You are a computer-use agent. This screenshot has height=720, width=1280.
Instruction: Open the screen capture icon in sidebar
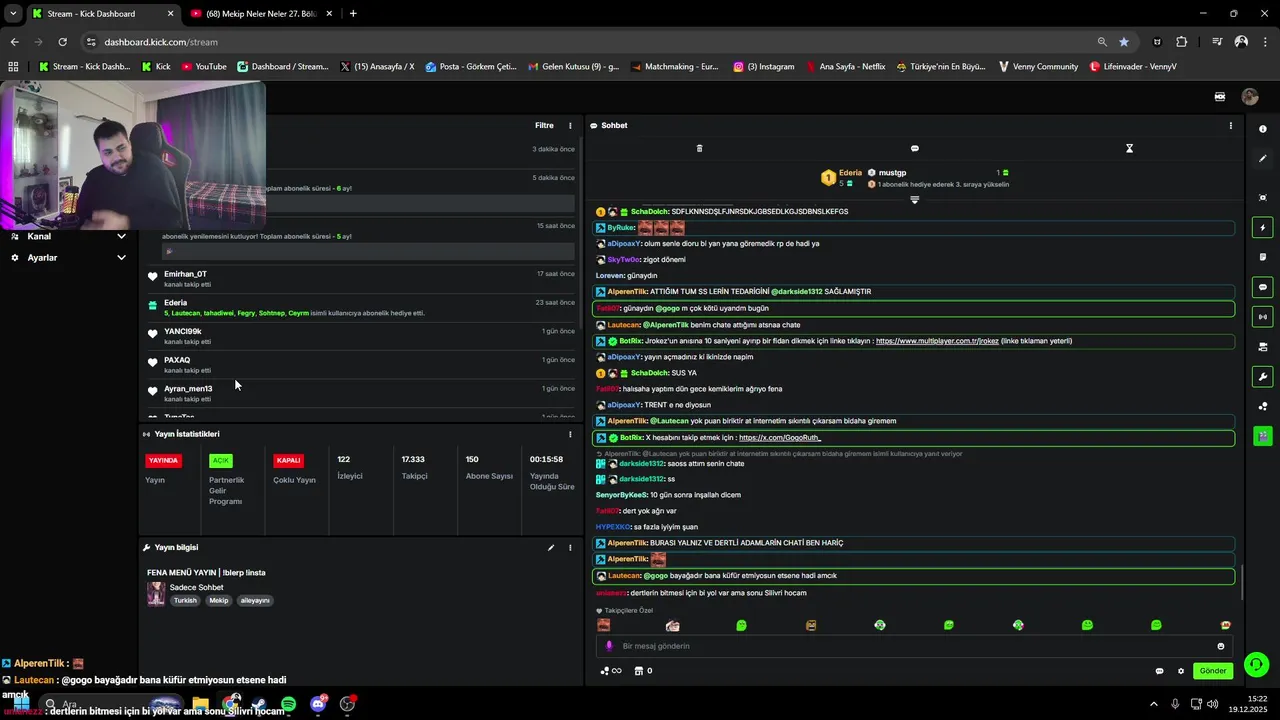click(1263, 198)
